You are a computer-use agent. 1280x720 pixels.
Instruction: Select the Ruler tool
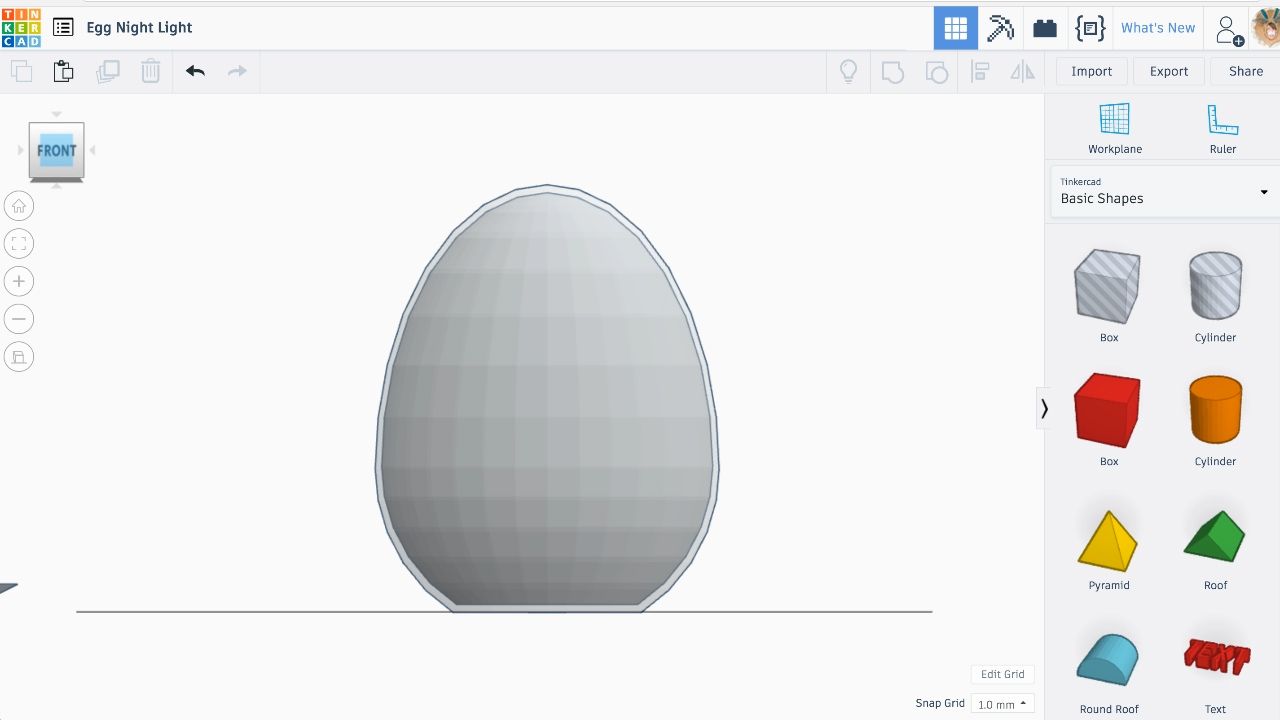pos(1222,129)
